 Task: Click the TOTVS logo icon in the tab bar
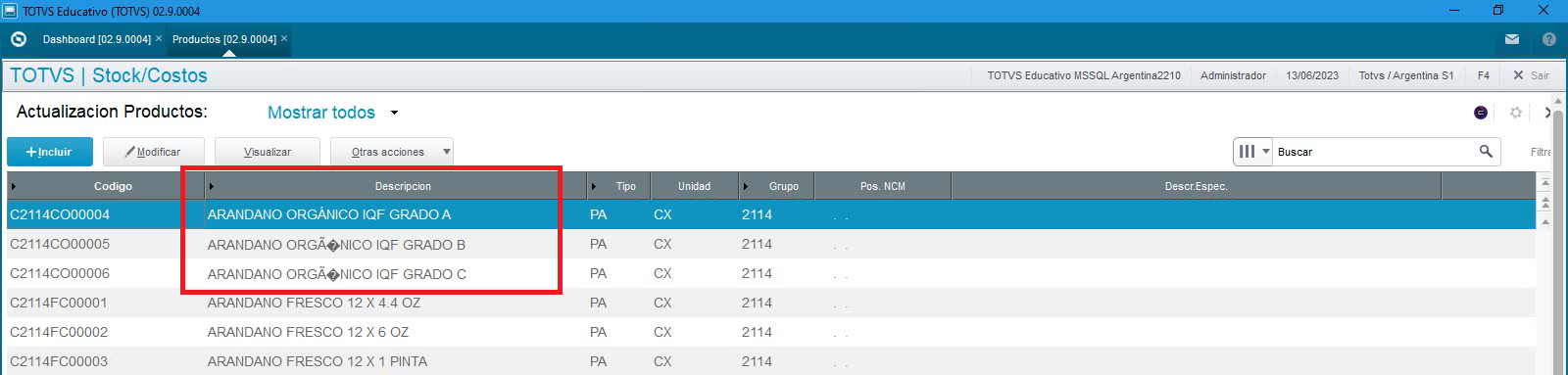18,40
